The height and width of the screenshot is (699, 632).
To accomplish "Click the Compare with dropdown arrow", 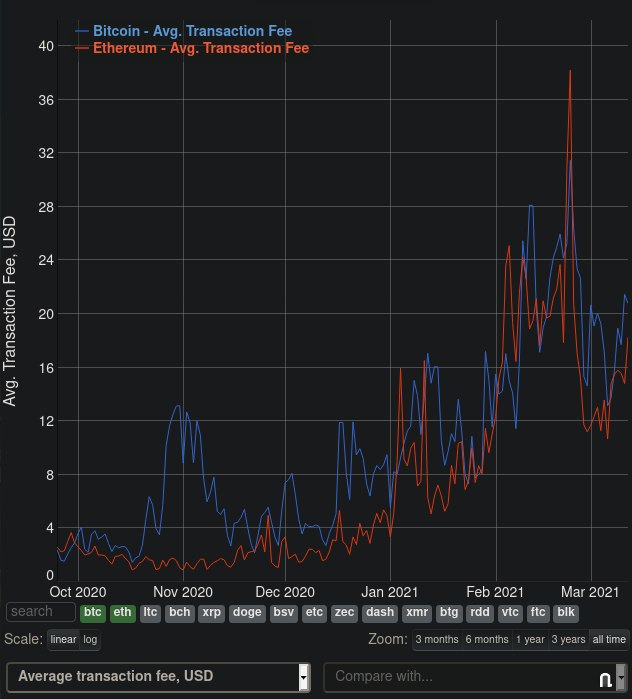I will click(621, 677).
